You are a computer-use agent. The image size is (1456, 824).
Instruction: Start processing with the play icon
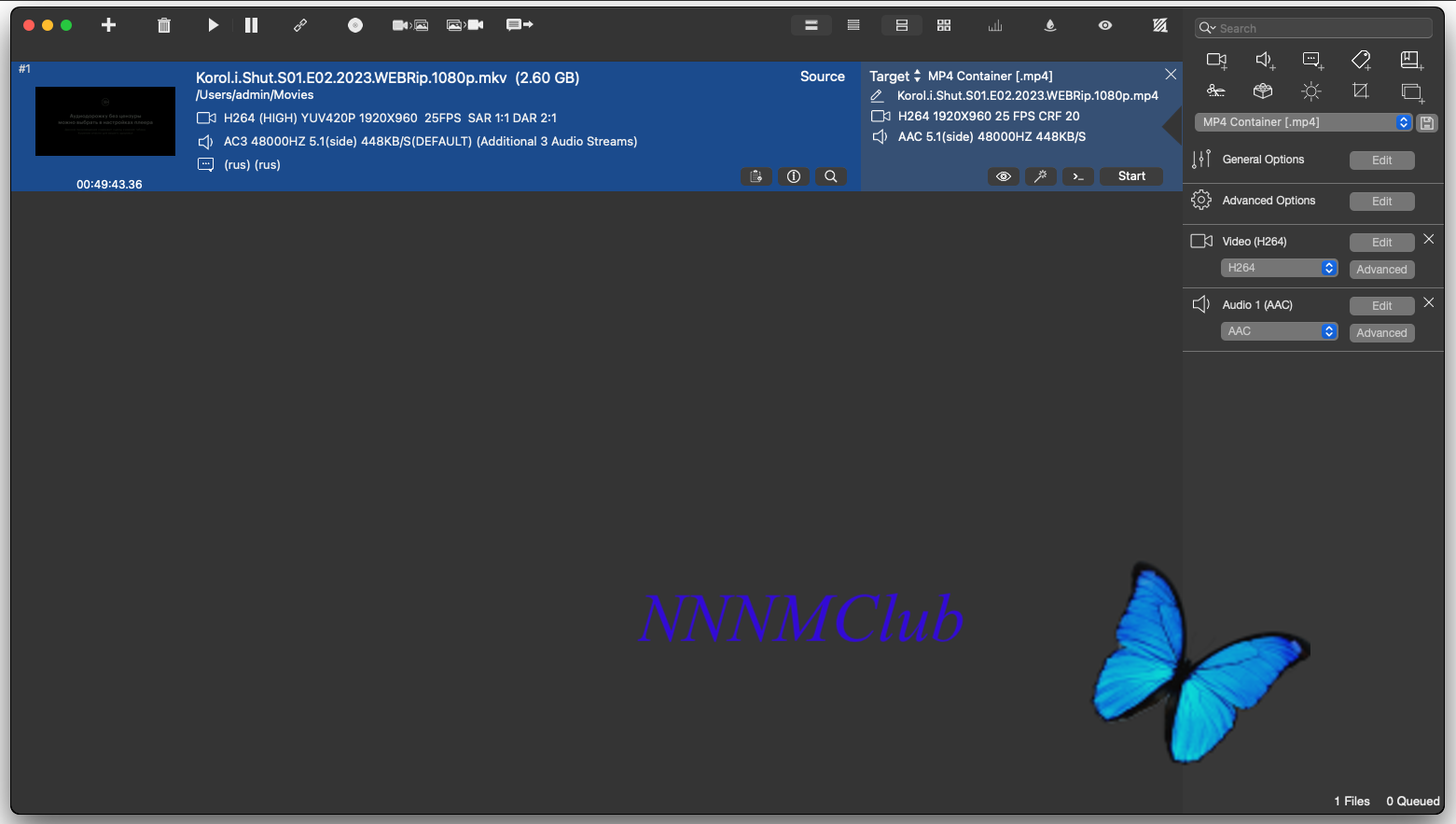[x=213, y=25]
